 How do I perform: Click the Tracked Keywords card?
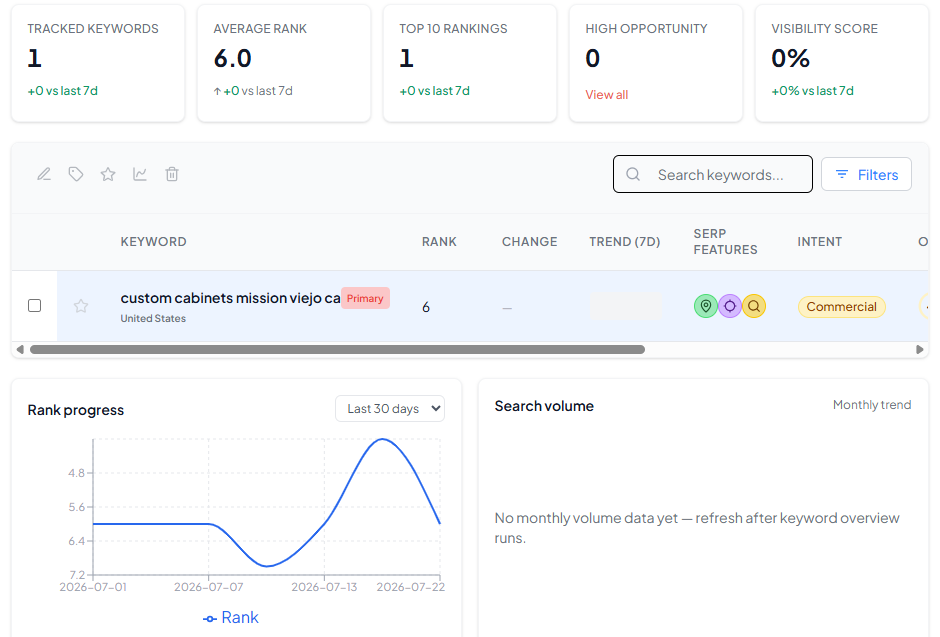(x=98, y=64)
